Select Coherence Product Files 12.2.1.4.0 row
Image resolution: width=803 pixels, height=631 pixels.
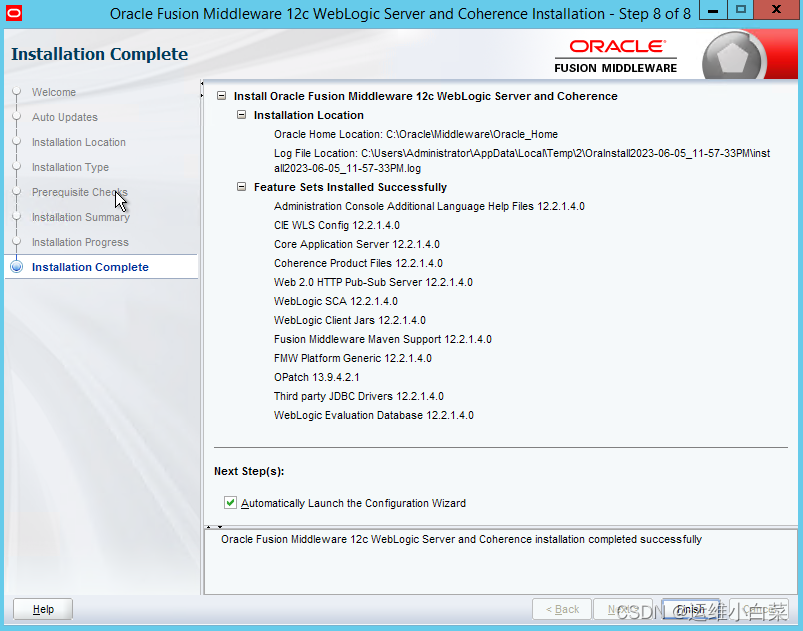[x=358, y=263]
